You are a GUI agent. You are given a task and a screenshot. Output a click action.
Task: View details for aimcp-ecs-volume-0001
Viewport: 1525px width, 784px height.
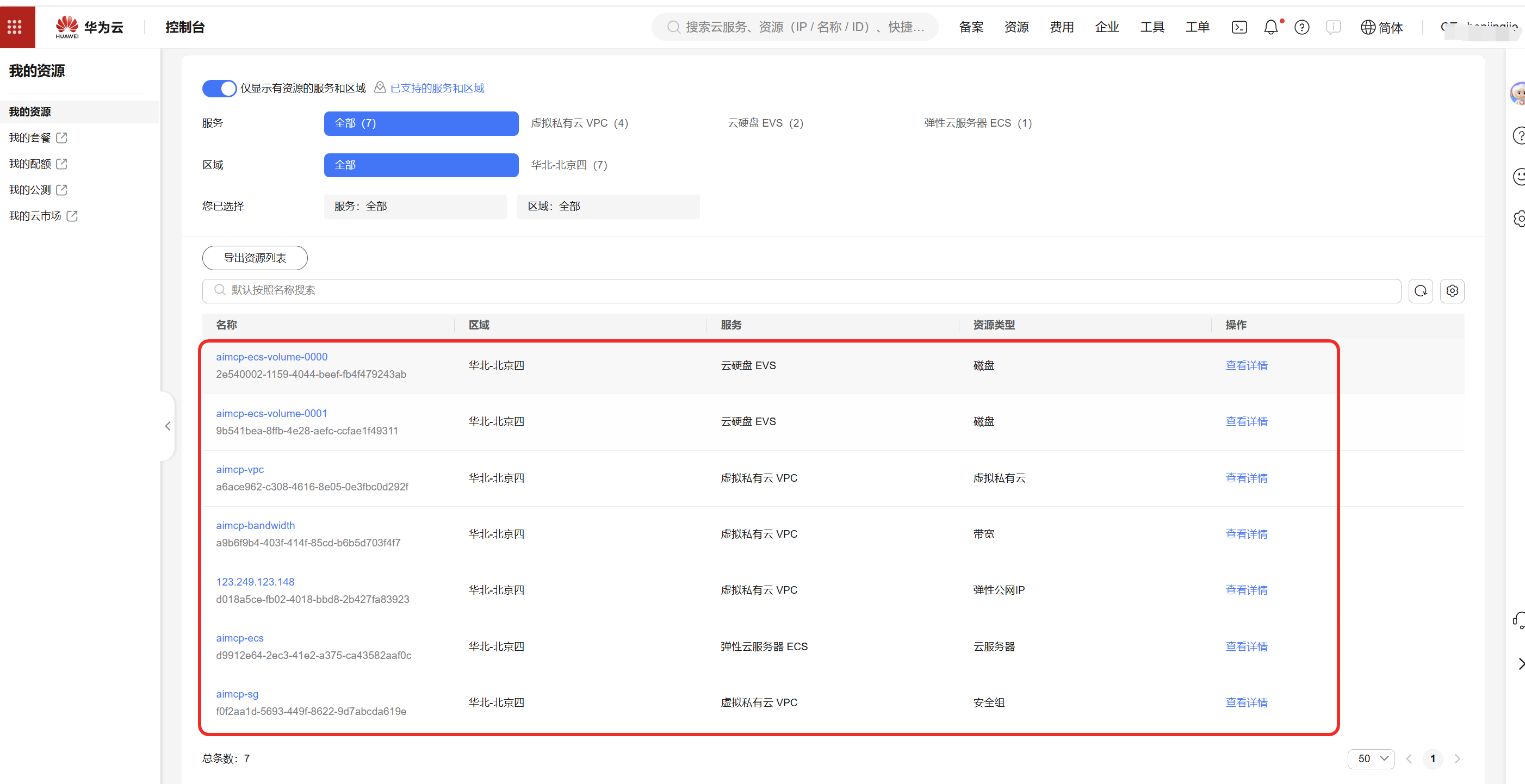(x=1246, y=422)
